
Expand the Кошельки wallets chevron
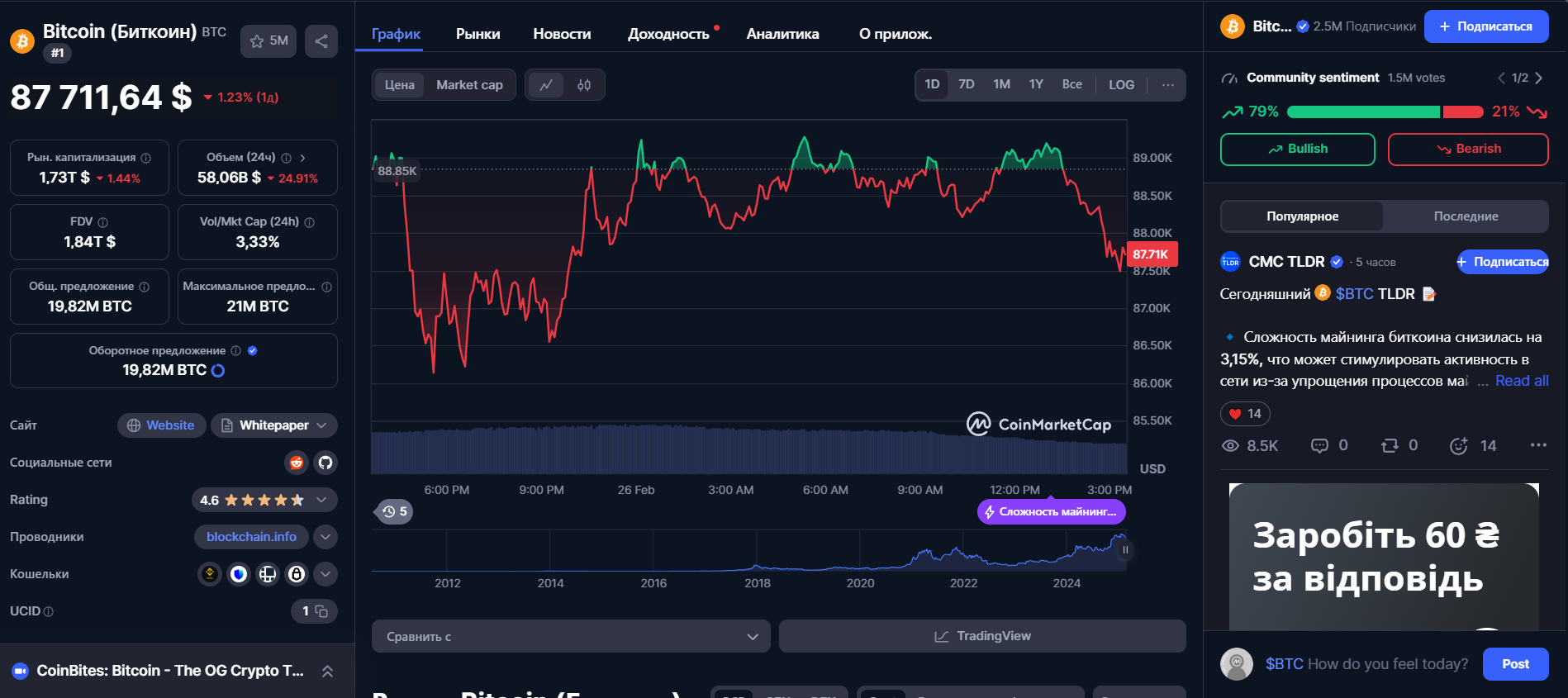(325, 574)
